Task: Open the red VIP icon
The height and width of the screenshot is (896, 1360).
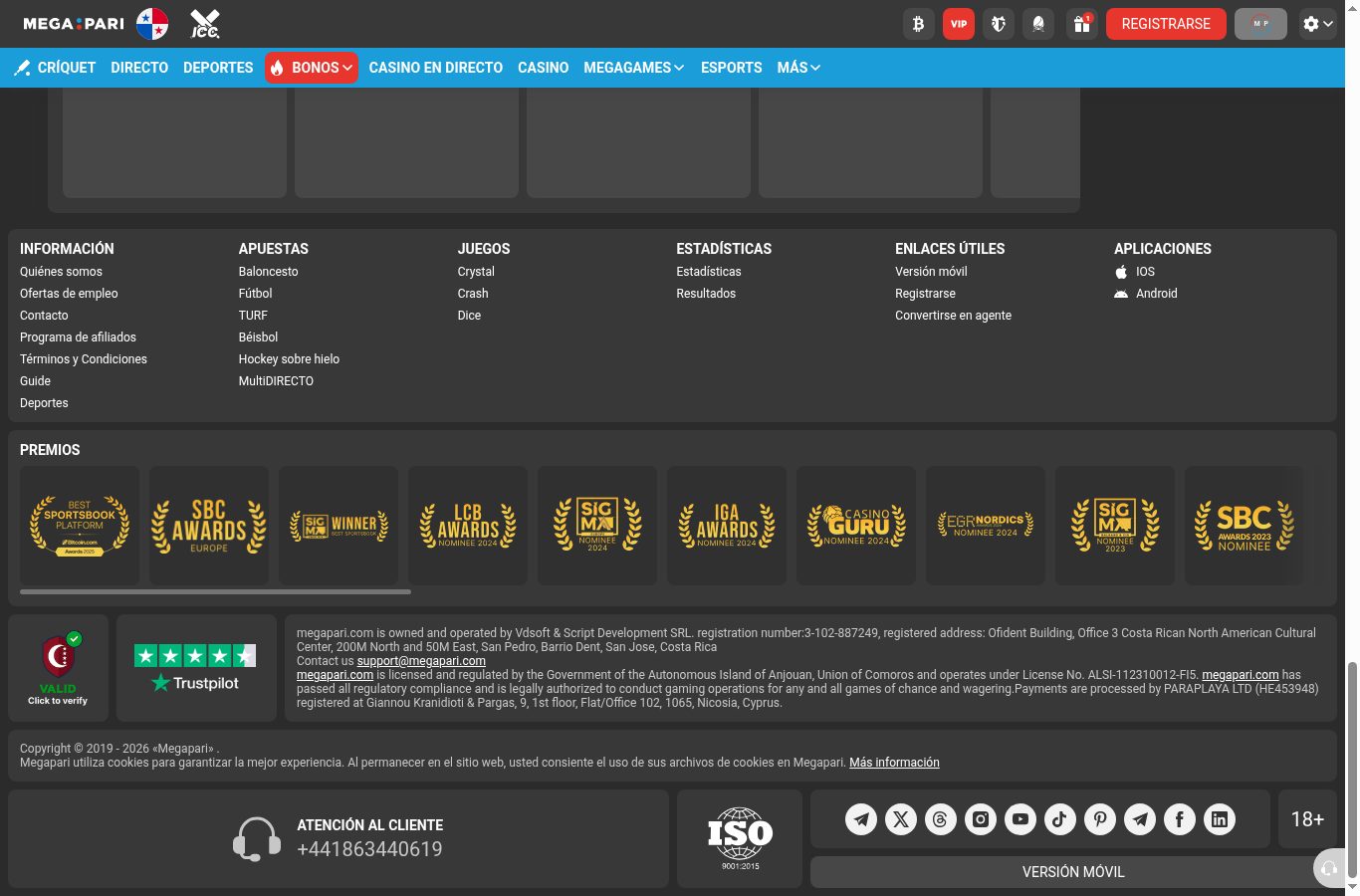Action: (x=959, y=24)
